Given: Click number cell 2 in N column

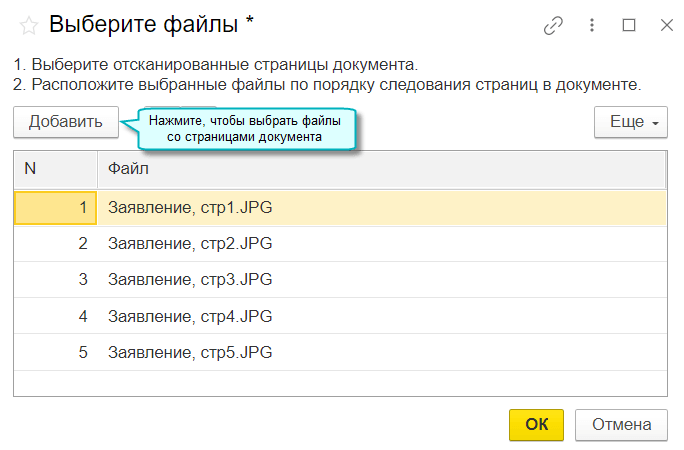Looking at the screenshot, I should 55,243.
